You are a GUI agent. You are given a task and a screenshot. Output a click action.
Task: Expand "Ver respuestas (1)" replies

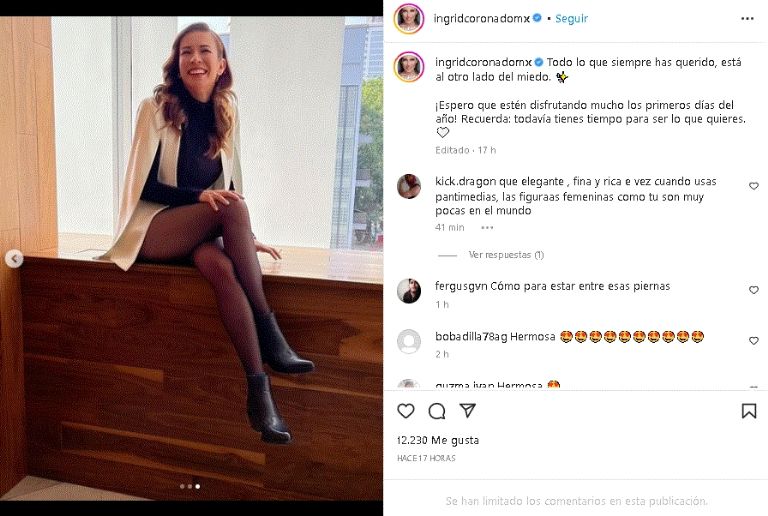pyautogui.click(x=506, y=255)
